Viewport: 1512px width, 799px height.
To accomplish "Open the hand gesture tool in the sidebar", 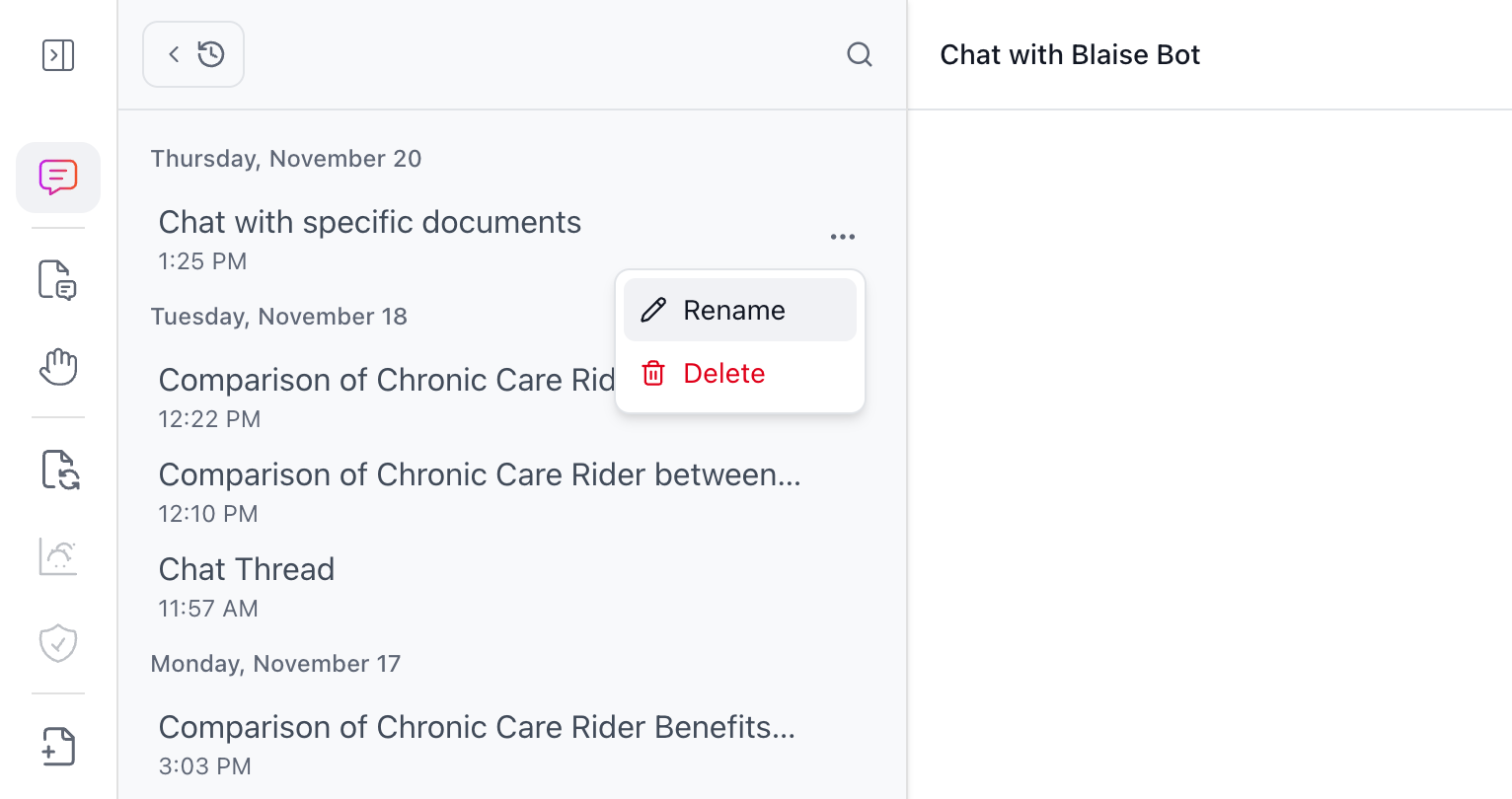I will point(57,367).
